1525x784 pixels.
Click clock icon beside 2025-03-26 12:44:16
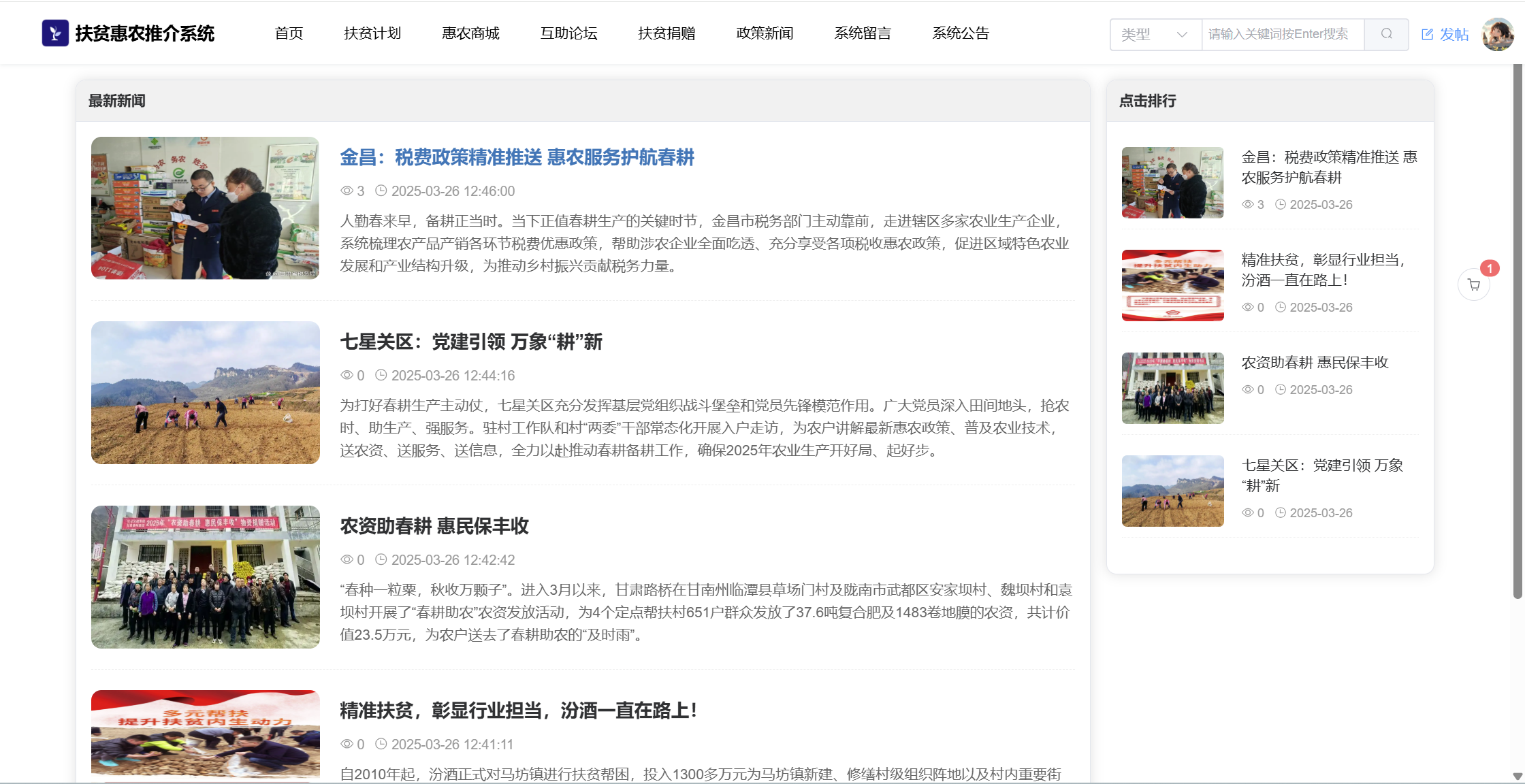click(x=381, y=375)
